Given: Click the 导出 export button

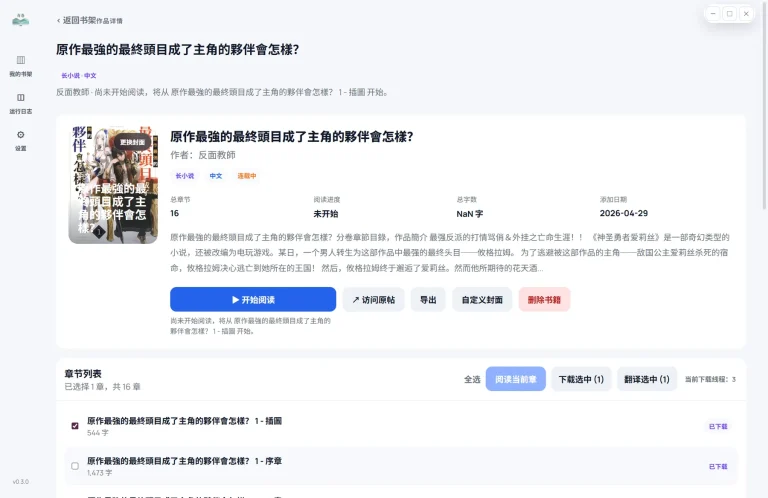Looking at the screenshot, I should [x=428, y=299].
